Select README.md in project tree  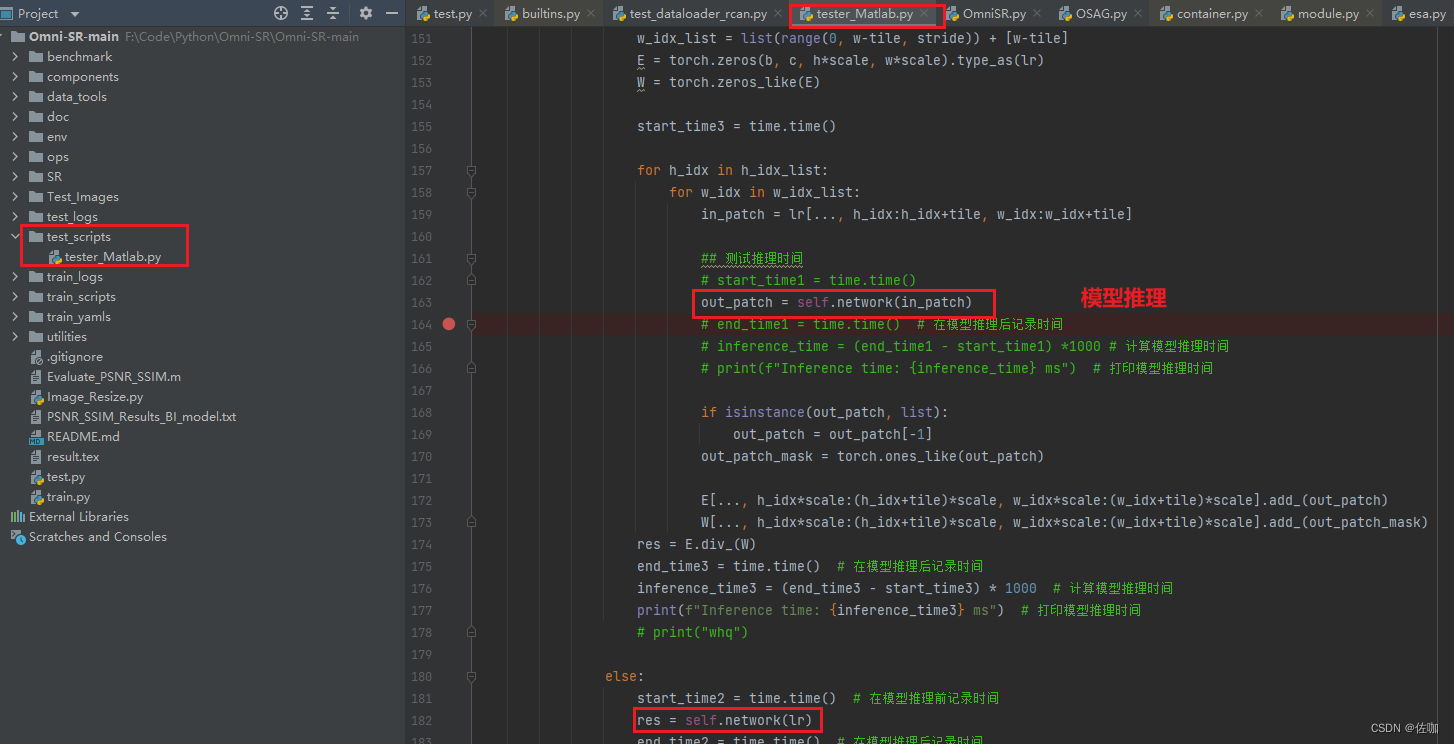click(x=75, y=437)
